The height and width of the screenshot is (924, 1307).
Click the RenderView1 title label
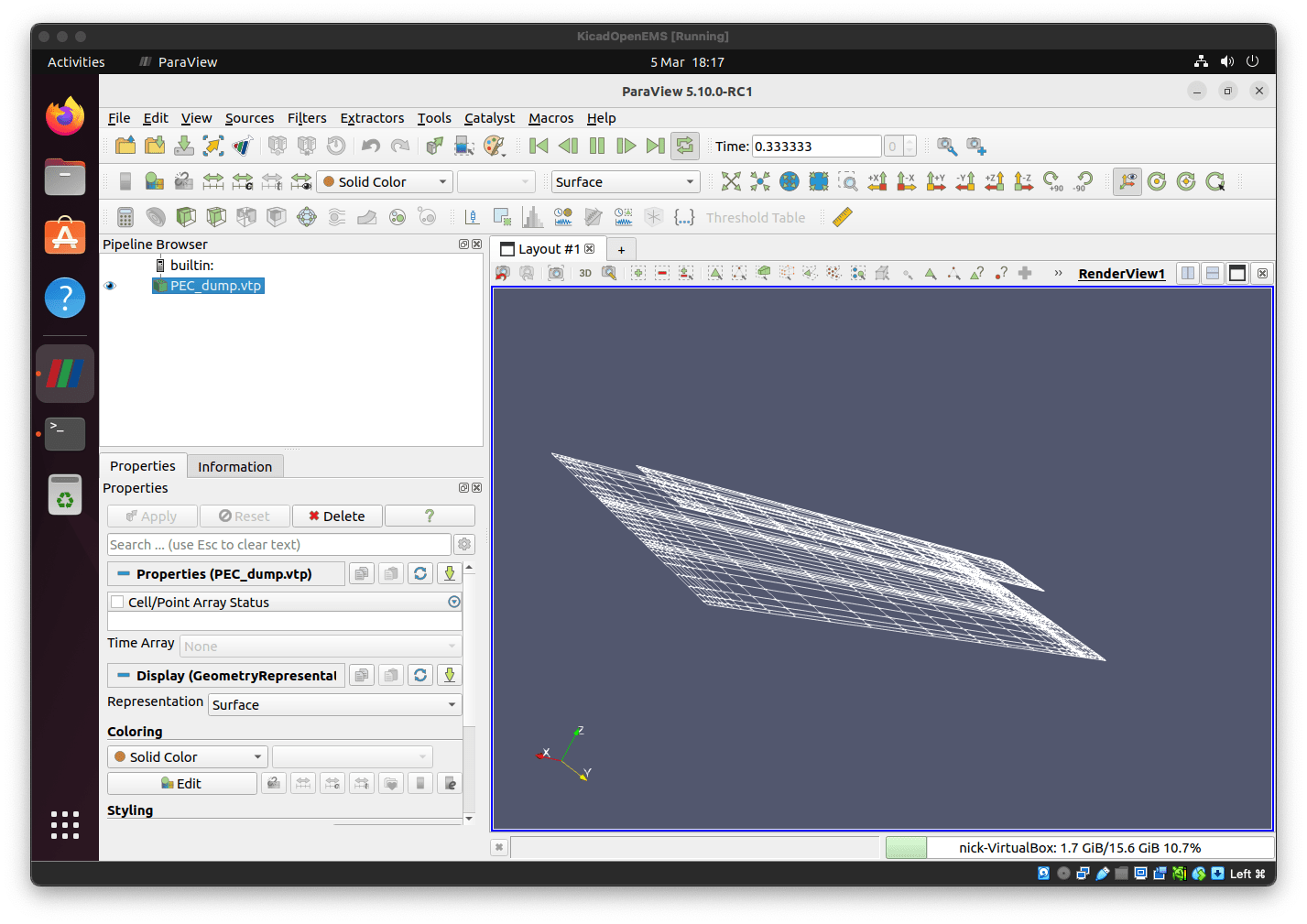click(1121, 273)
